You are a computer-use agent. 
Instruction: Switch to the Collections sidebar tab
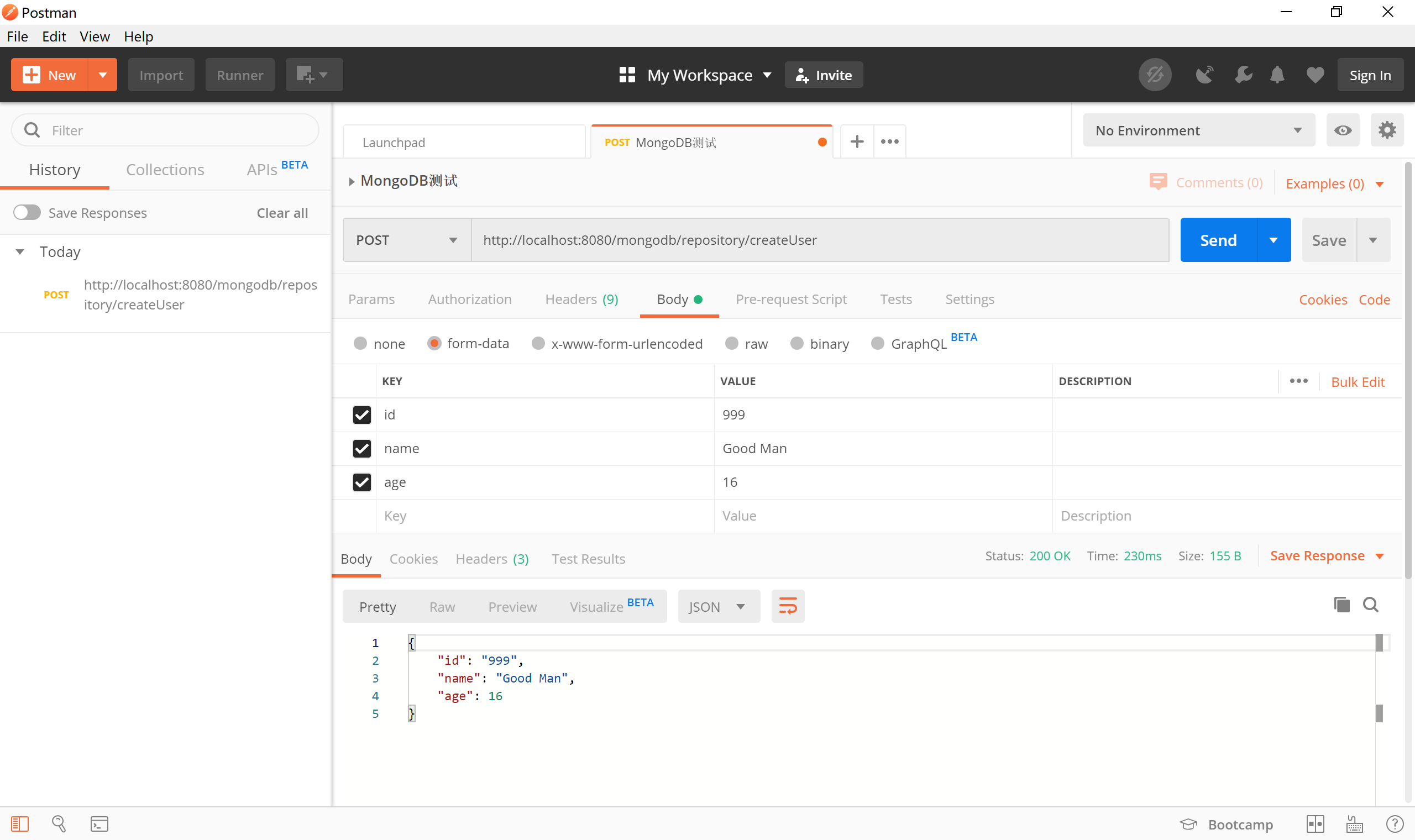[165, 170]
